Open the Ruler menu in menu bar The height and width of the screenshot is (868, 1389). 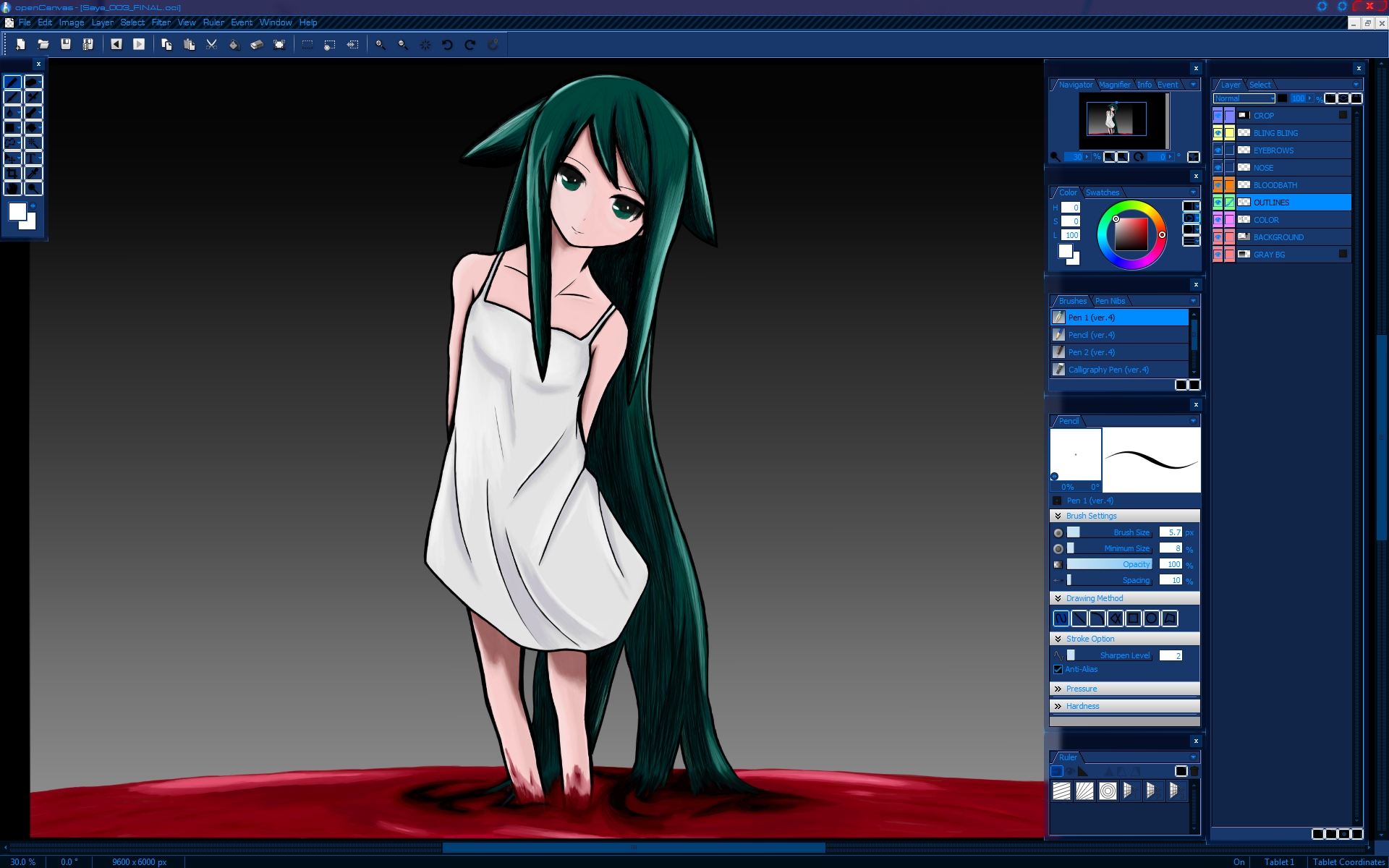pos(213,22)
